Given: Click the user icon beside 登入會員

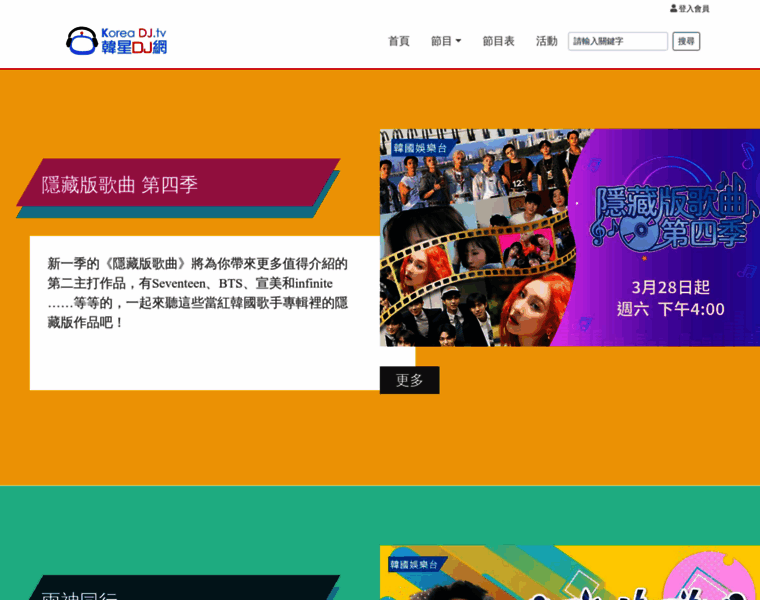Looking at the screenshot, I should click(674, 8).
